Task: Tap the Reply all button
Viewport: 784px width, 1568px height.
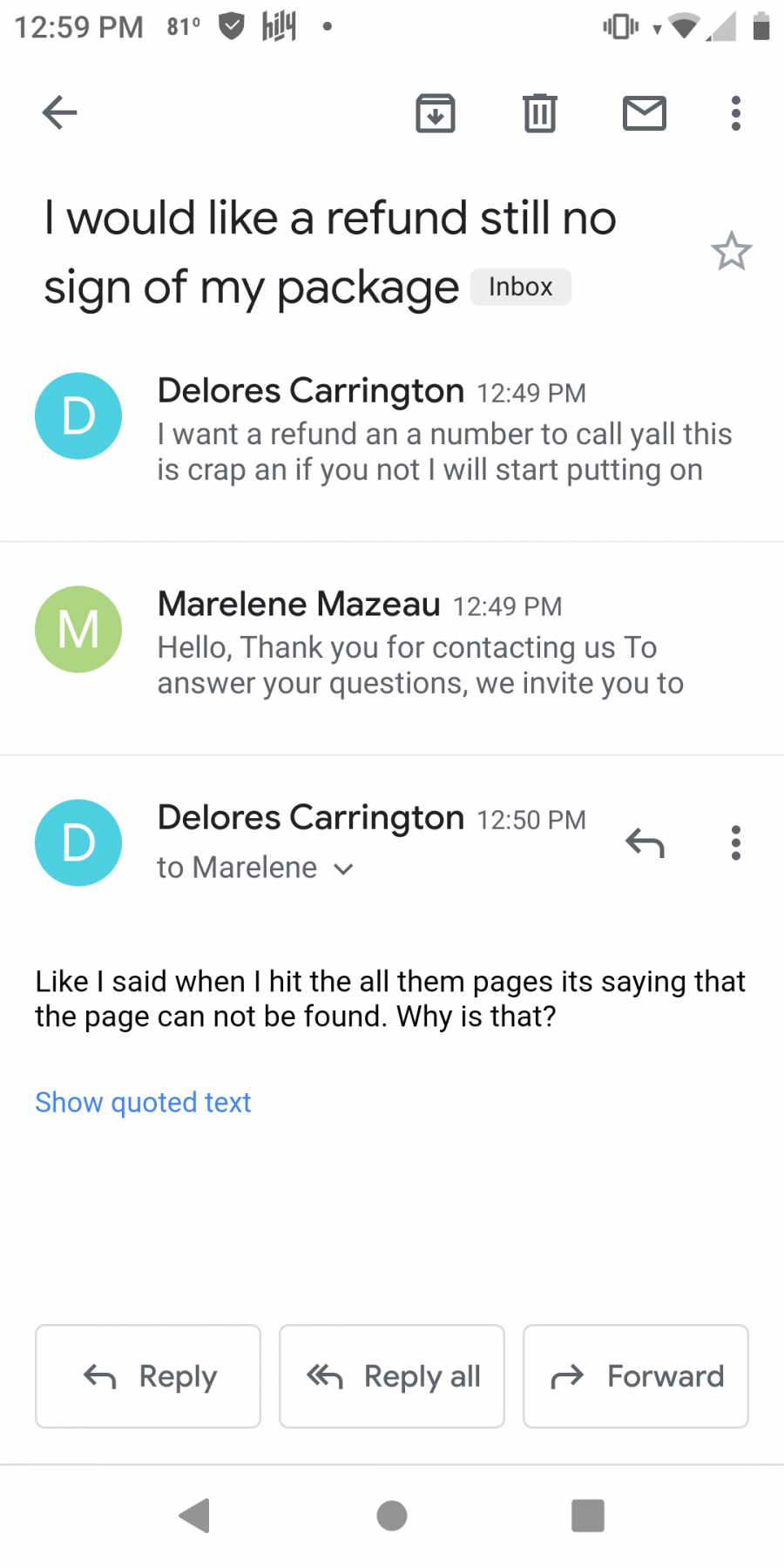Action: (392, 1376)
